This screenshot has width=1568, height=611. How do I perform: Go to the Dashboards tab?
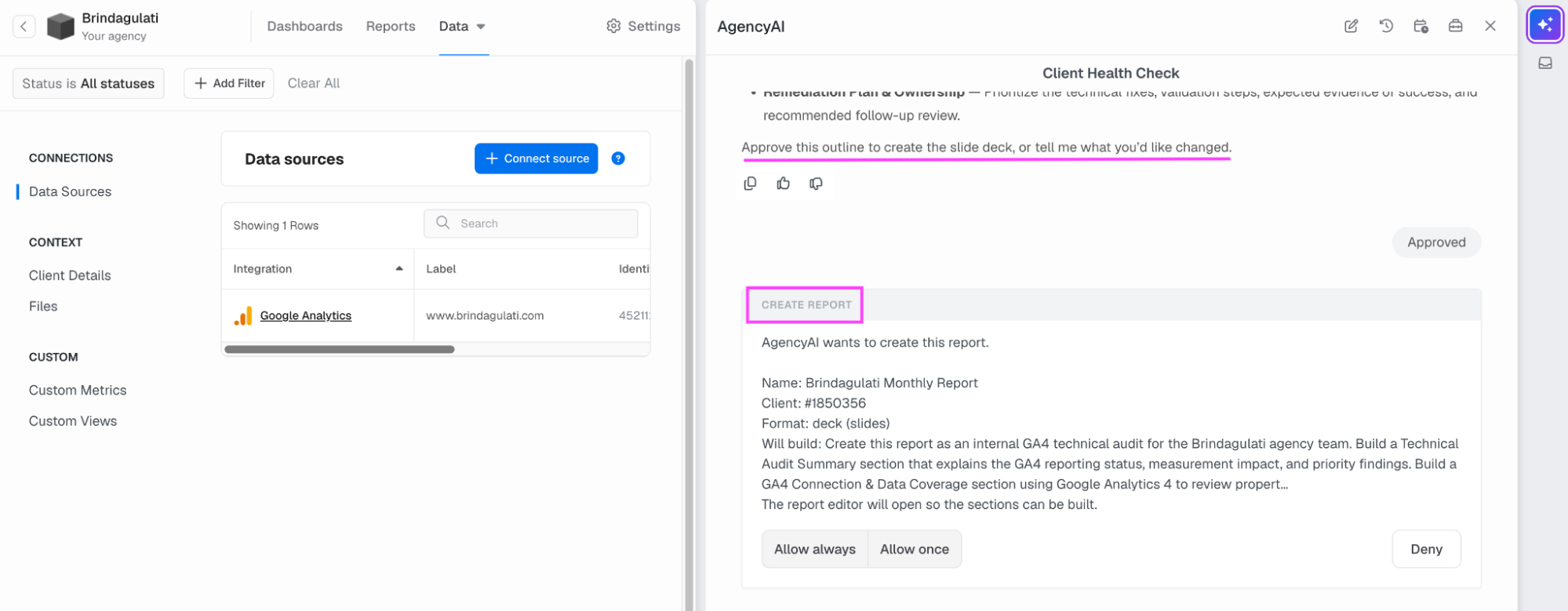pyautogui.click(x=304, y=26)
